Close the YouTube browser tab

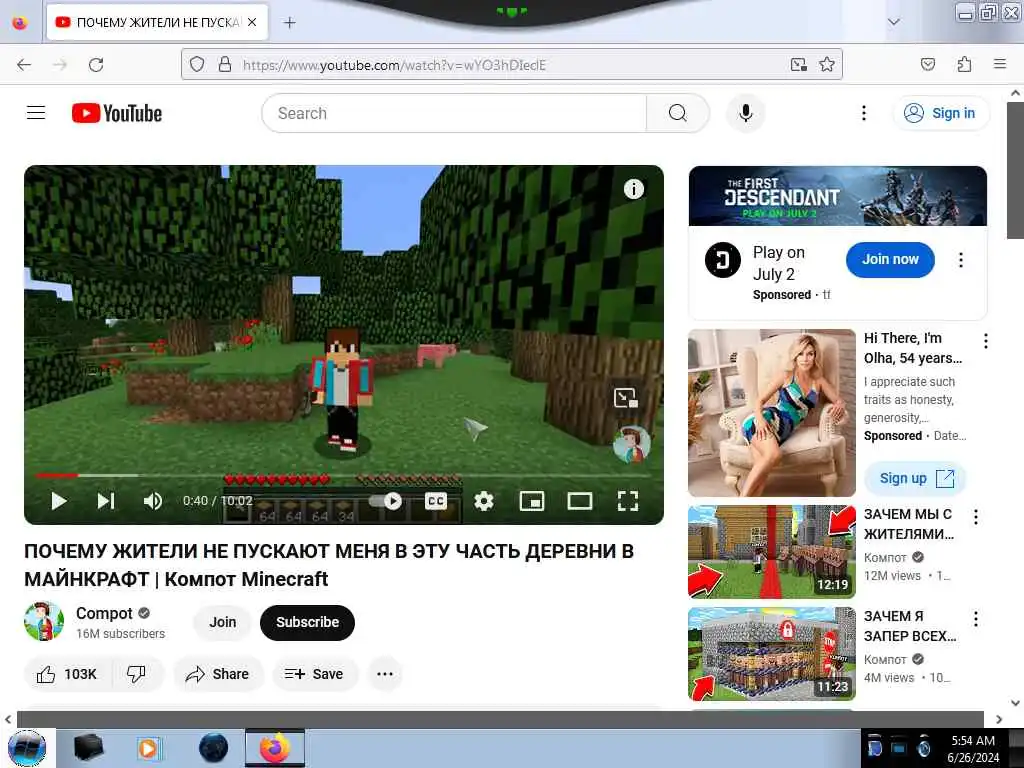[252, 22]
